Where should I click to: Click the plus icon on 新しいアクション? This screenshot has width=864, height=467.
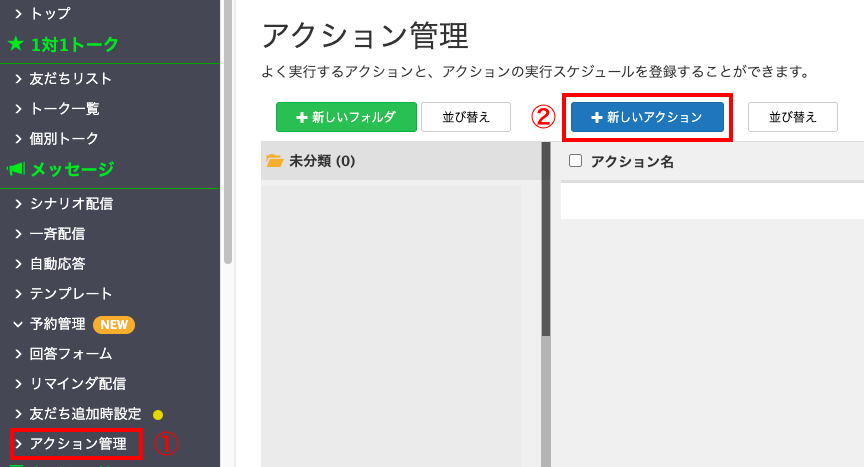(596, 117)
